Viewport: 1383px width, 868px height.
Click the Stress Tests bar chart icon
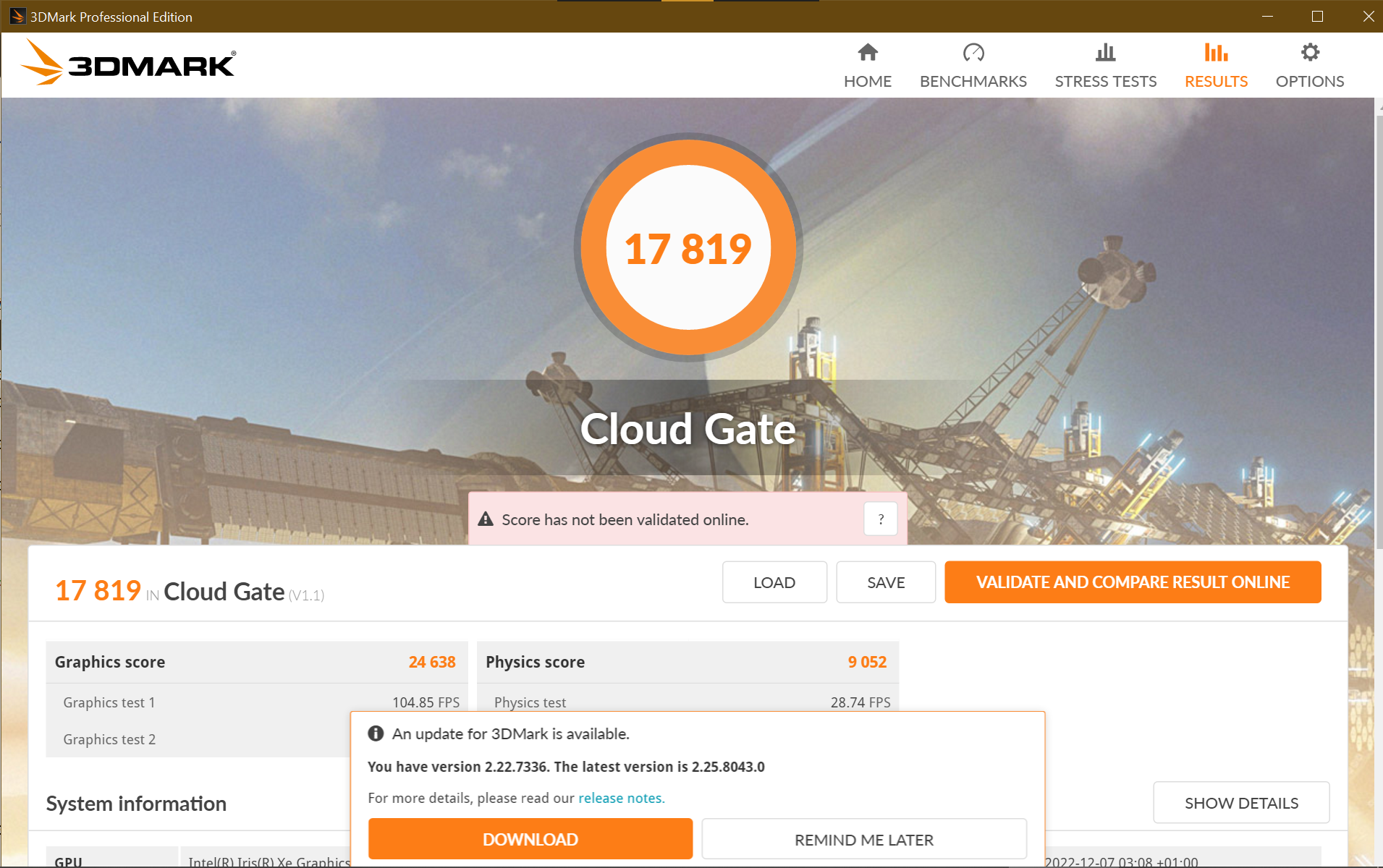tap(1105, 52)
